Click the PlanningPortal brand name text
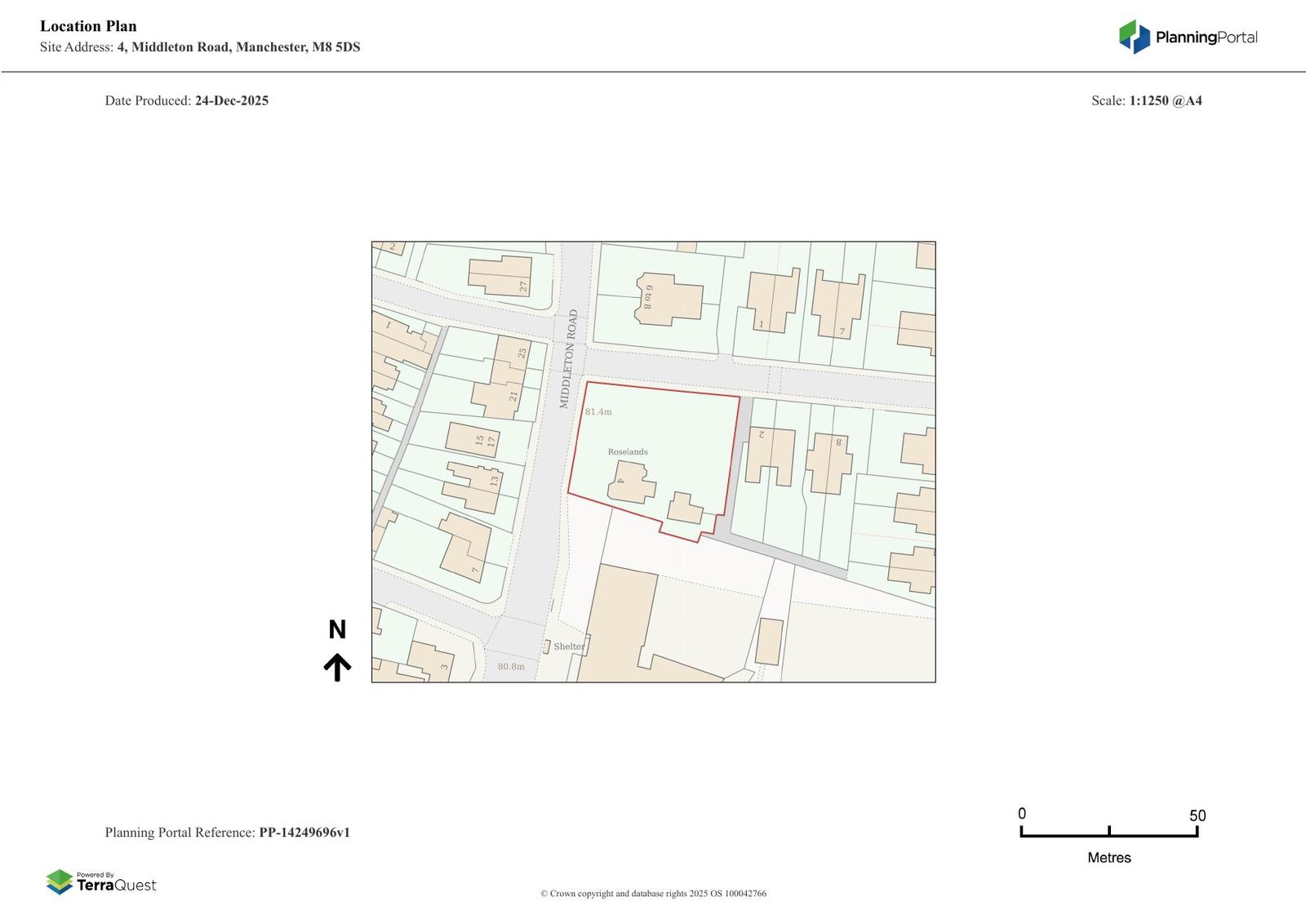1306x924 pixels. click(x=1206, y=38)
